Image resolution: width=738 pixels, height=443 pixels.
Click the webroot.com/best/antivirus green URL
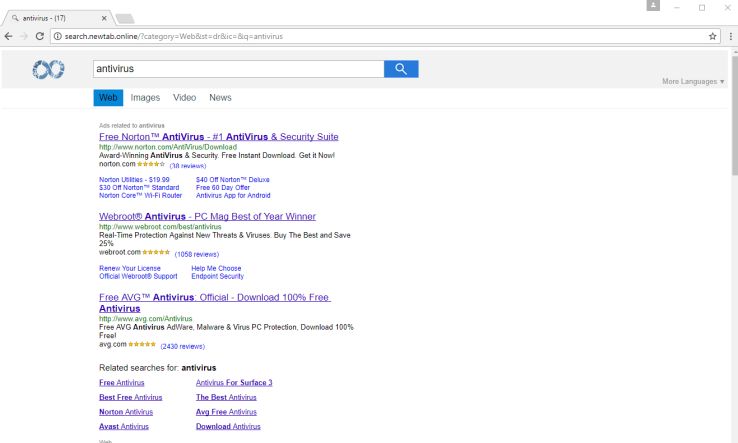(160, 227)
